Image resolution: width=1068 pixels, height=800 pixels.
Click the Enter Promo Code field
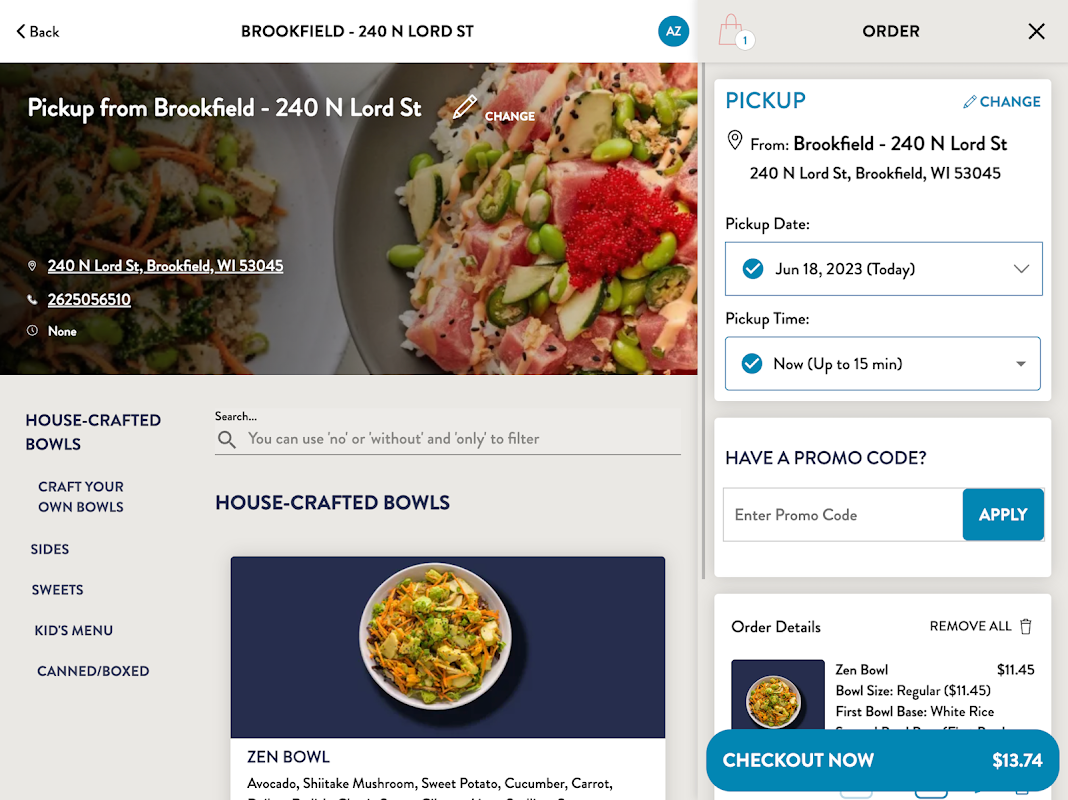click(843, 515)
